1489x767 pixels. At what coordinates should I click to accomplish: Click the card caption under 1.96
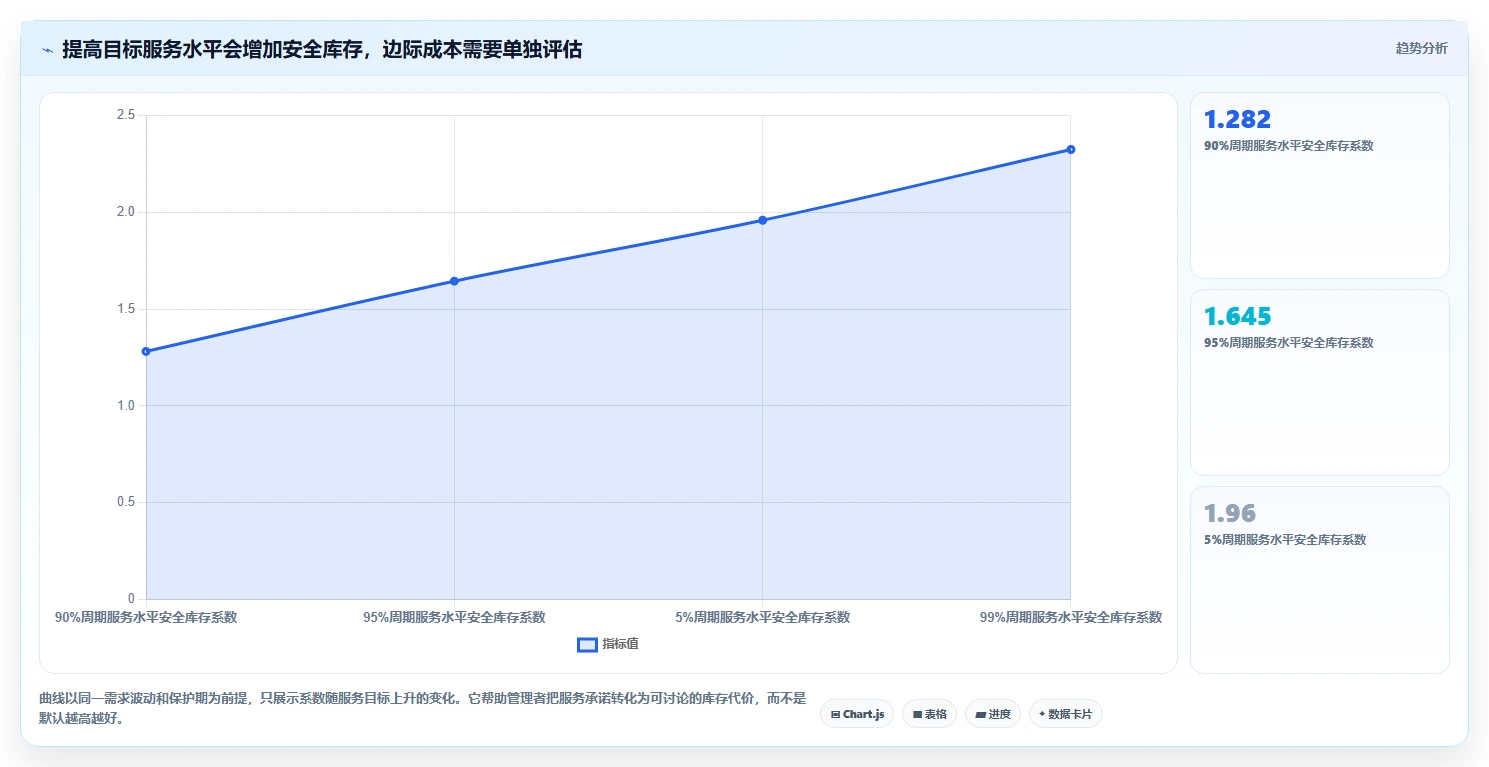[1285, 539]
